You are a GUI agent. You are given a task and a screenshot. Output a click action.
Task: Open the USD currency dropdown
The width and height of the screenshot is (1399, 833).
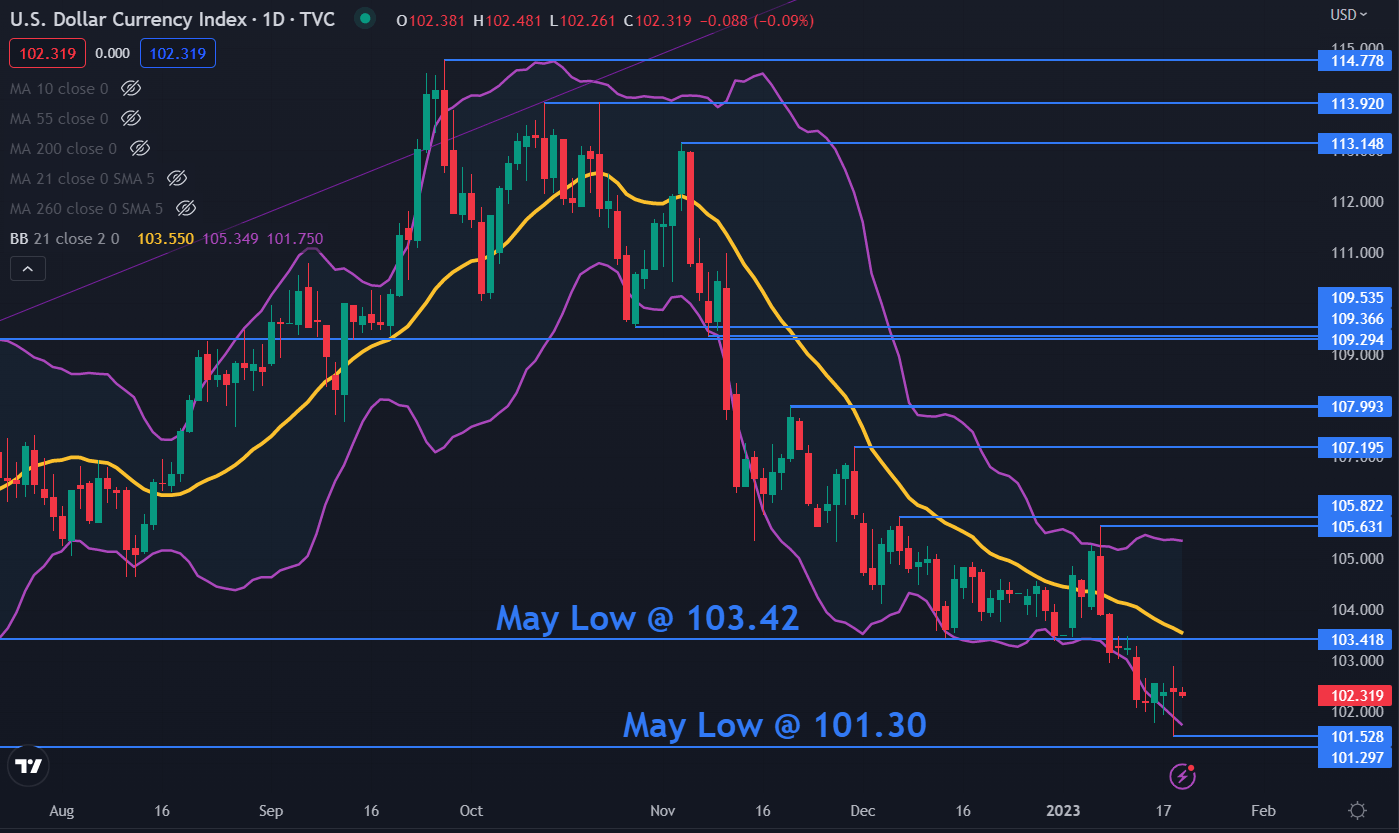coord(1348,14)
